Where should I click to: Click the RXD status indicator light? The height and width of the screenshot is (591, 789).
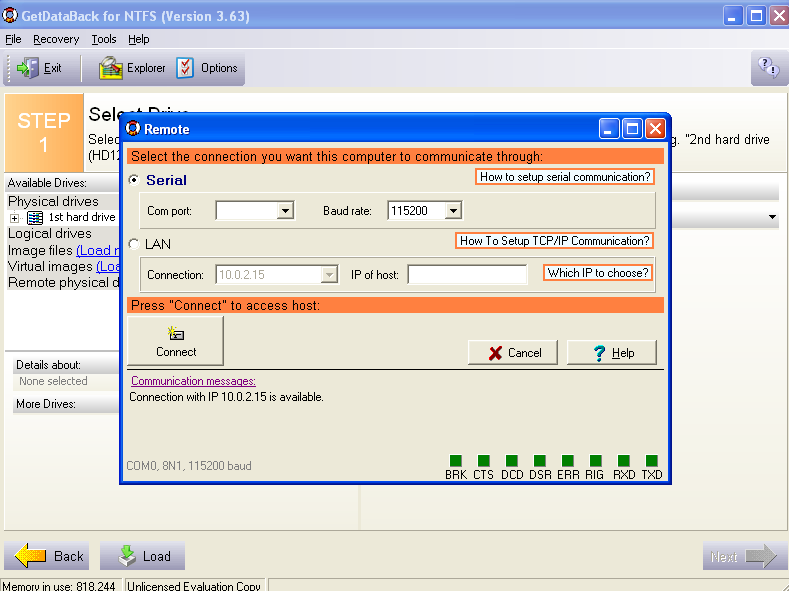(x=624, y=460)
